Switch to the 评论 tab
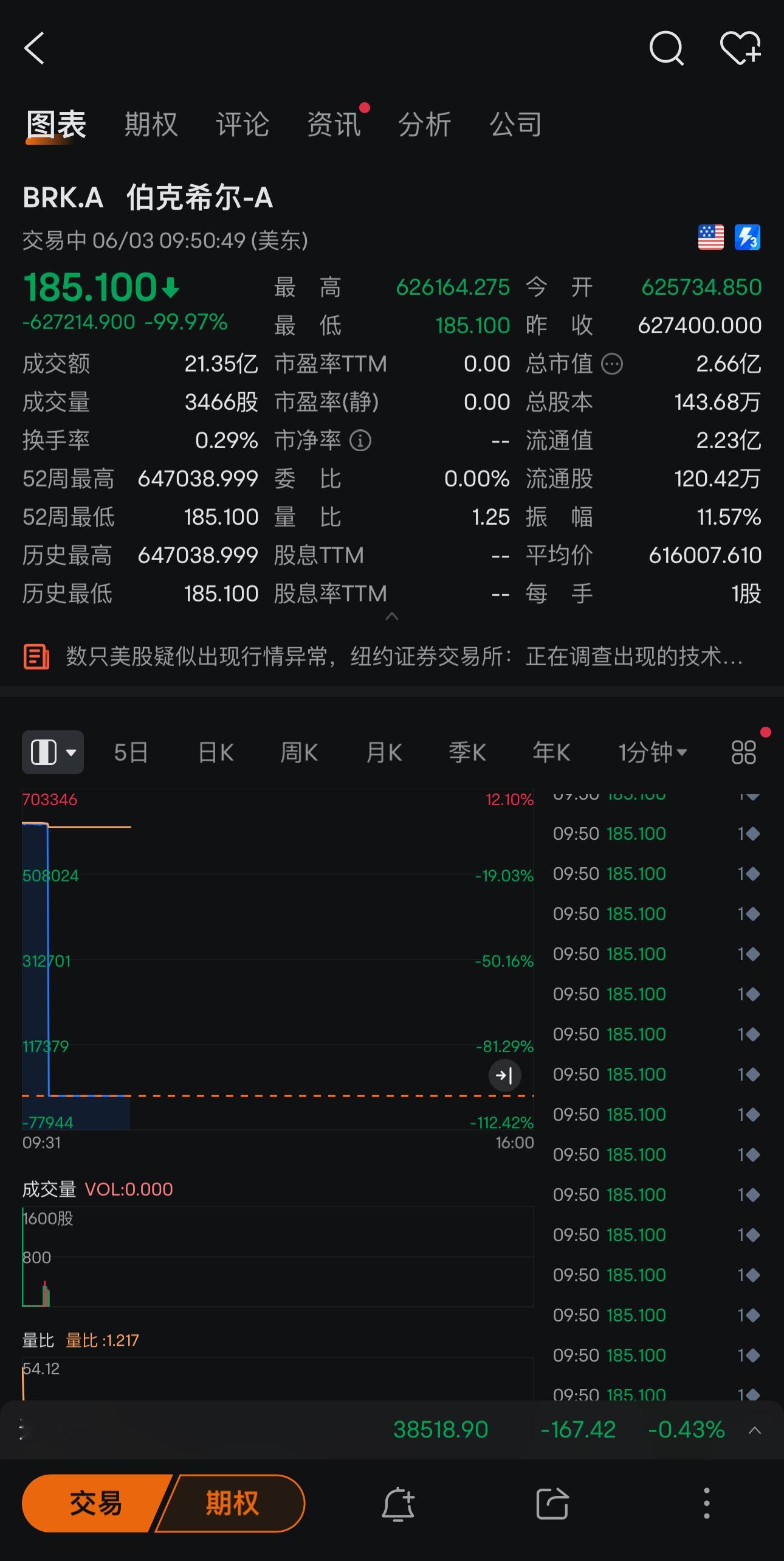 tap(242, 125)
